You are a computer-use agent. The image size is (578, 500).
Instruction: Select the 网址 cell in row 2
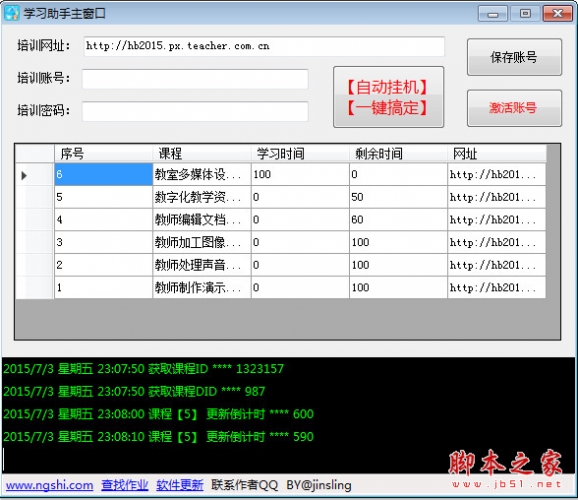pos(497,265)
